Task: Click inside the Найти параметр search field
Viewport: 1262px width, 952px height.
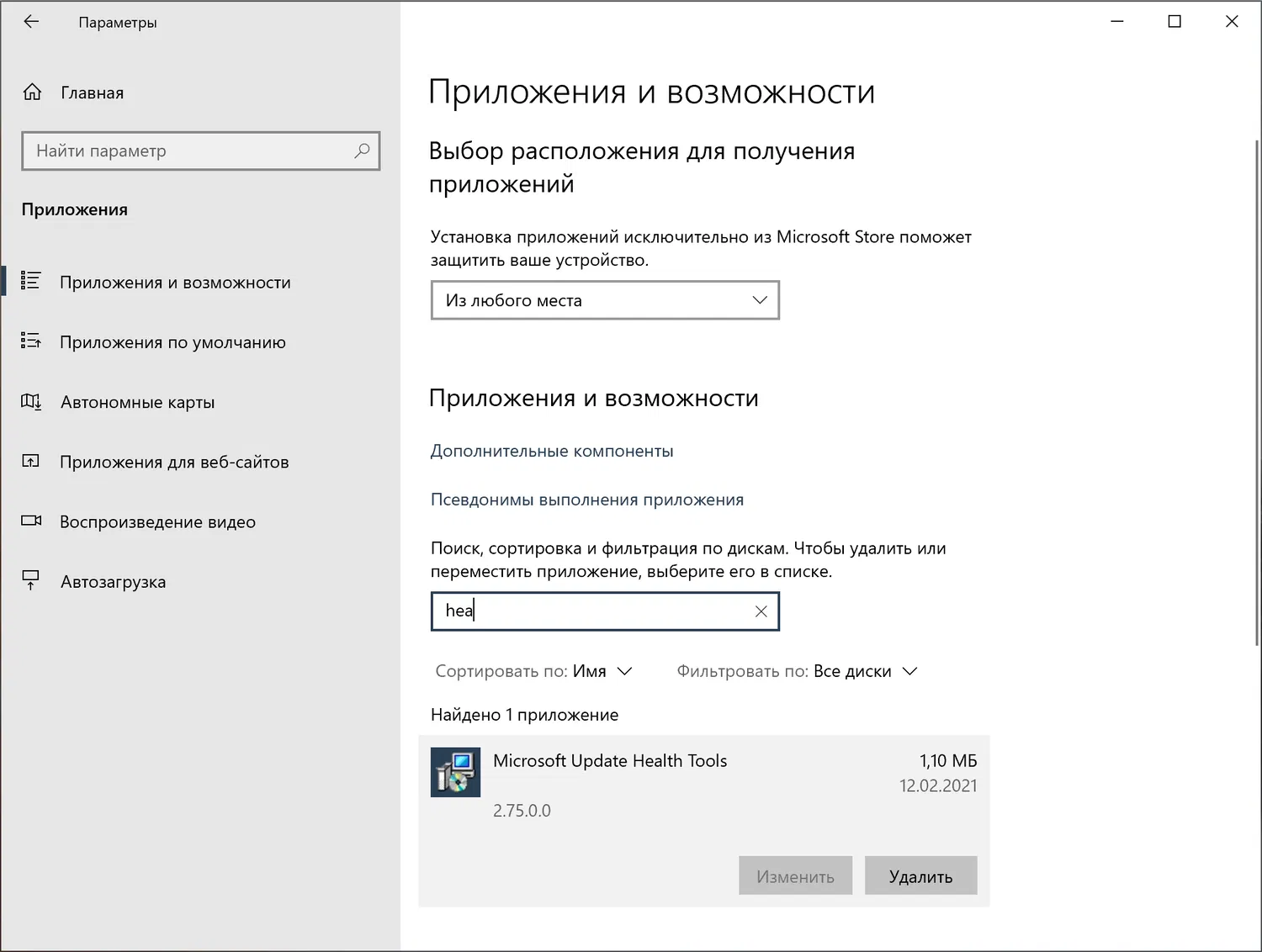Action: [168, 151]
